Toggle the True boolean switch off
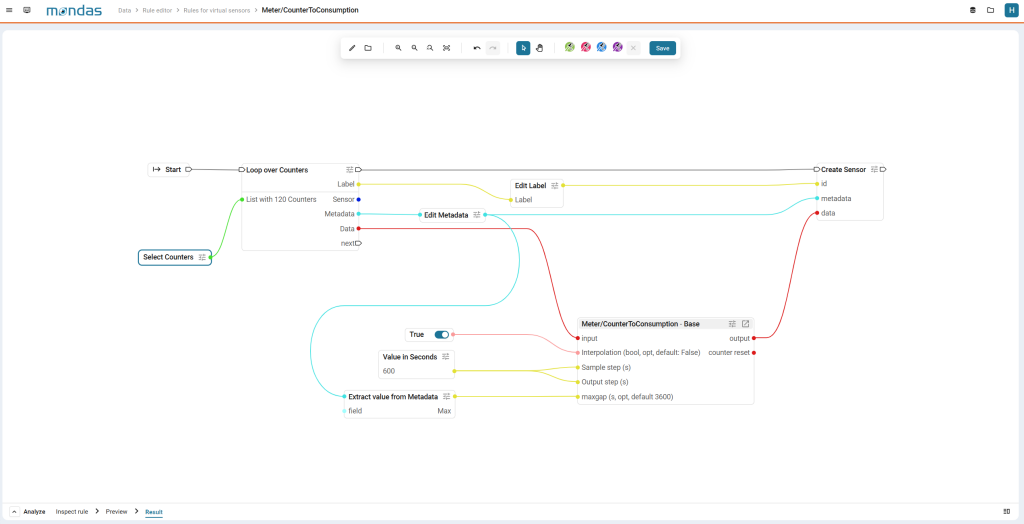 pos(441,335)
